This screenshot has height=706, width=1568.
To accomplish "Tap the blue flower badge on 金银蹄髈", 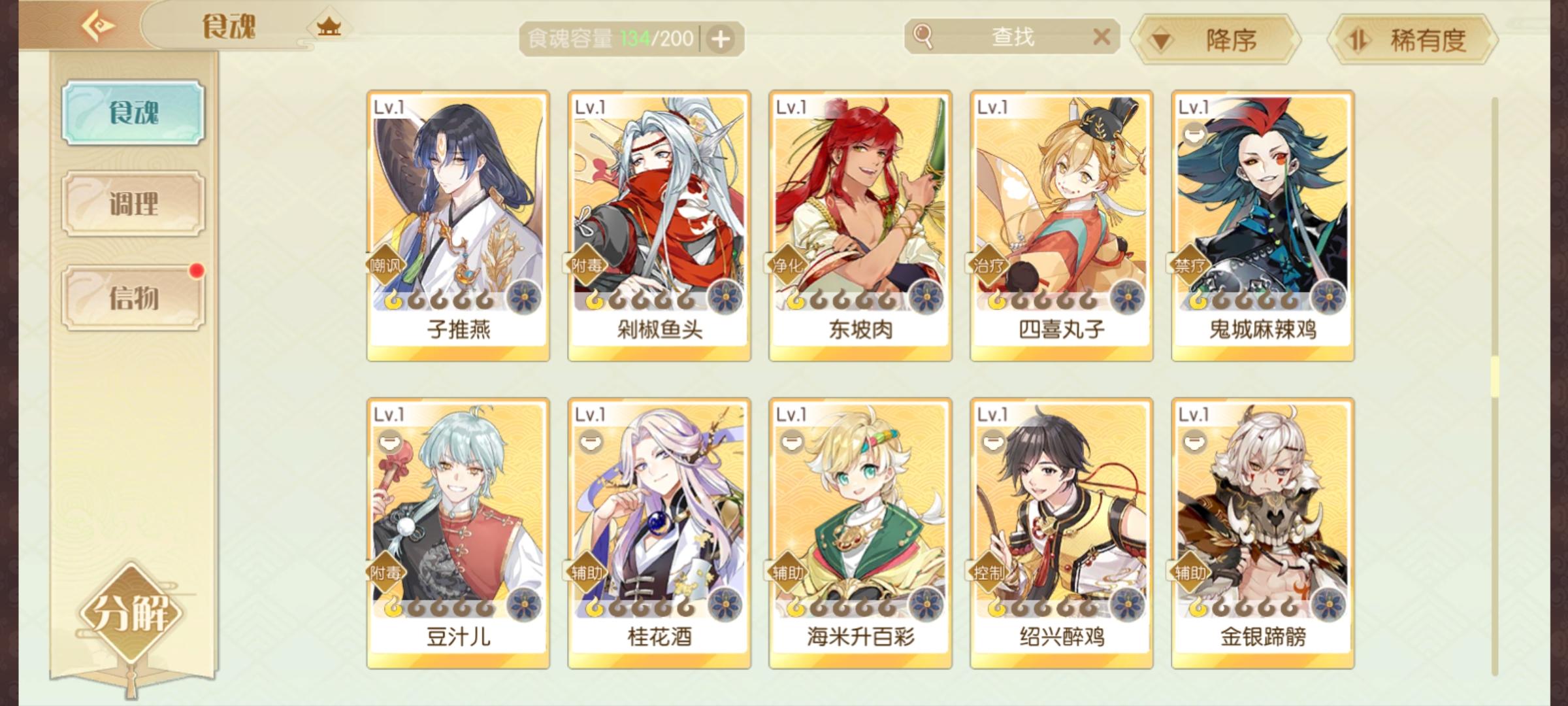I will [1329, 605].
